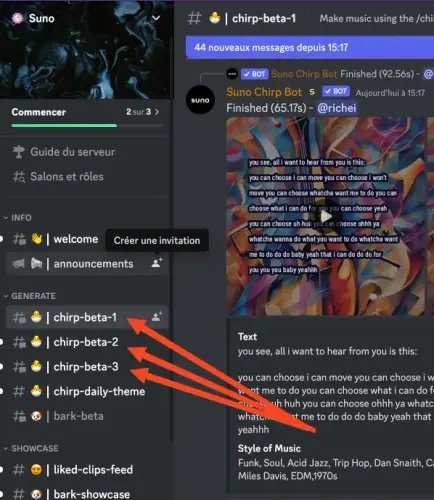Click the chirp-beta-1 channel title
Screen dimensions: 434x500
pos(264,18)
